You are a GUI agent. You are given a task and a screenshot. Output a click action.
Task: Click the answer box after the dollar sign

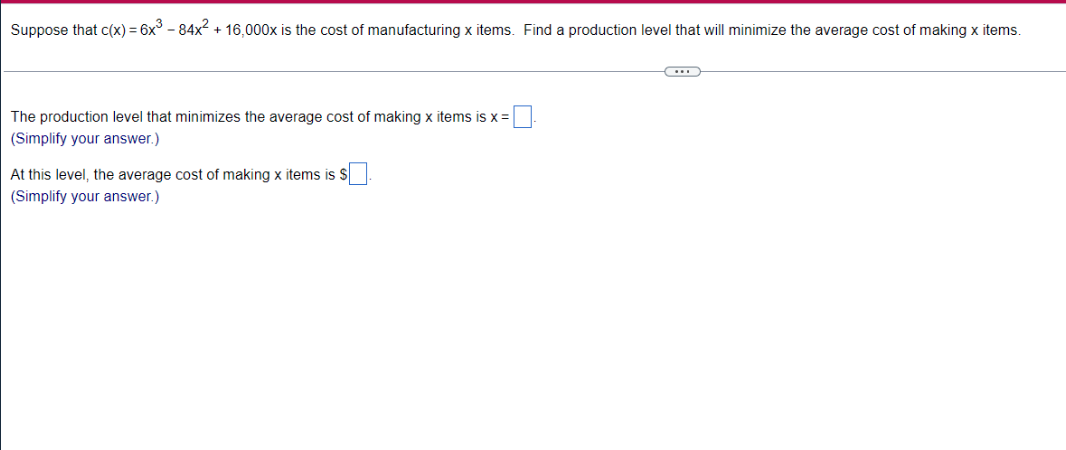pyautogui.click(x=358, y=175)
